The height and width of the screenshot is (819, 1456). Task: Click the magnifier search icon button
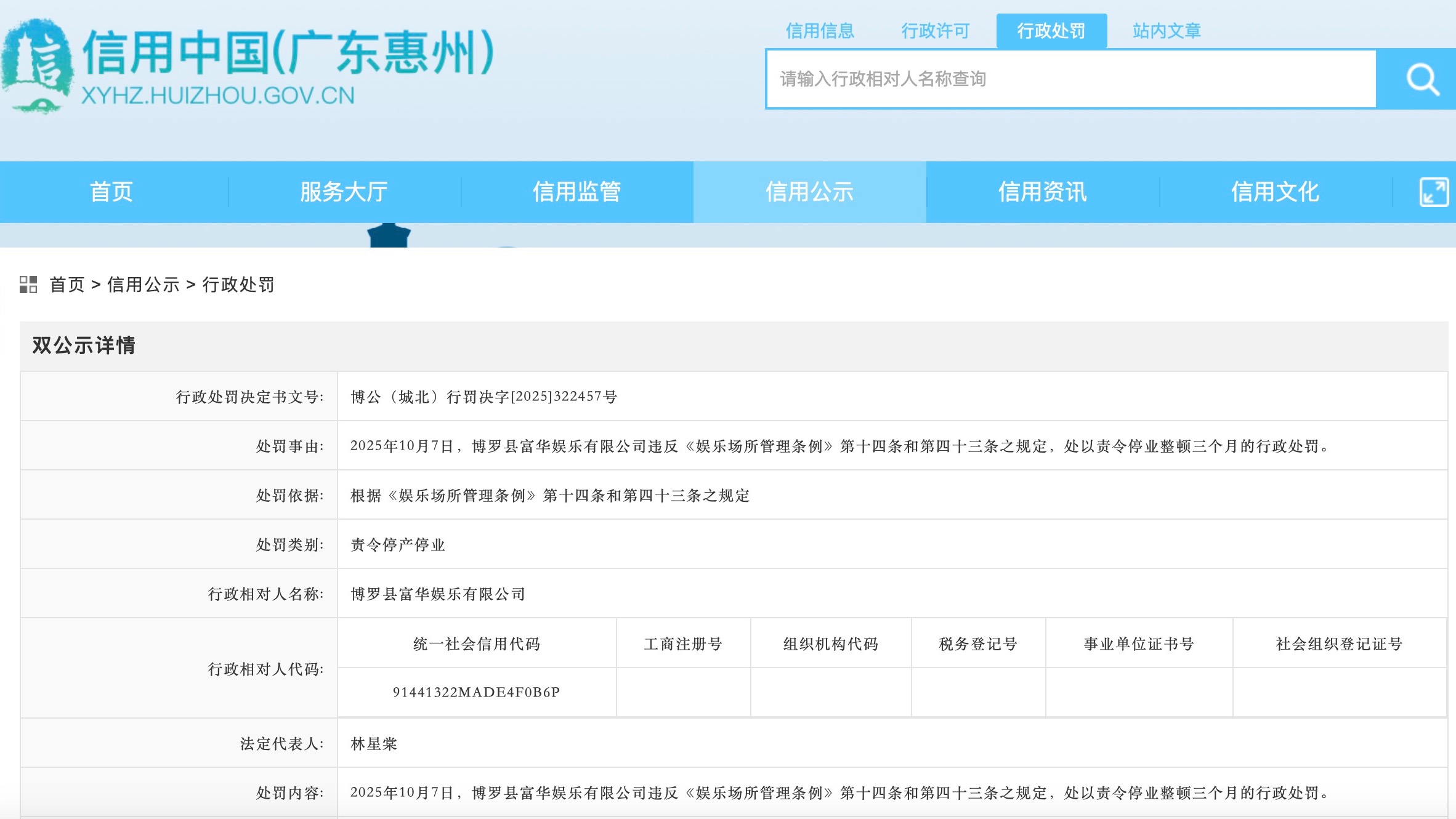1422,79
